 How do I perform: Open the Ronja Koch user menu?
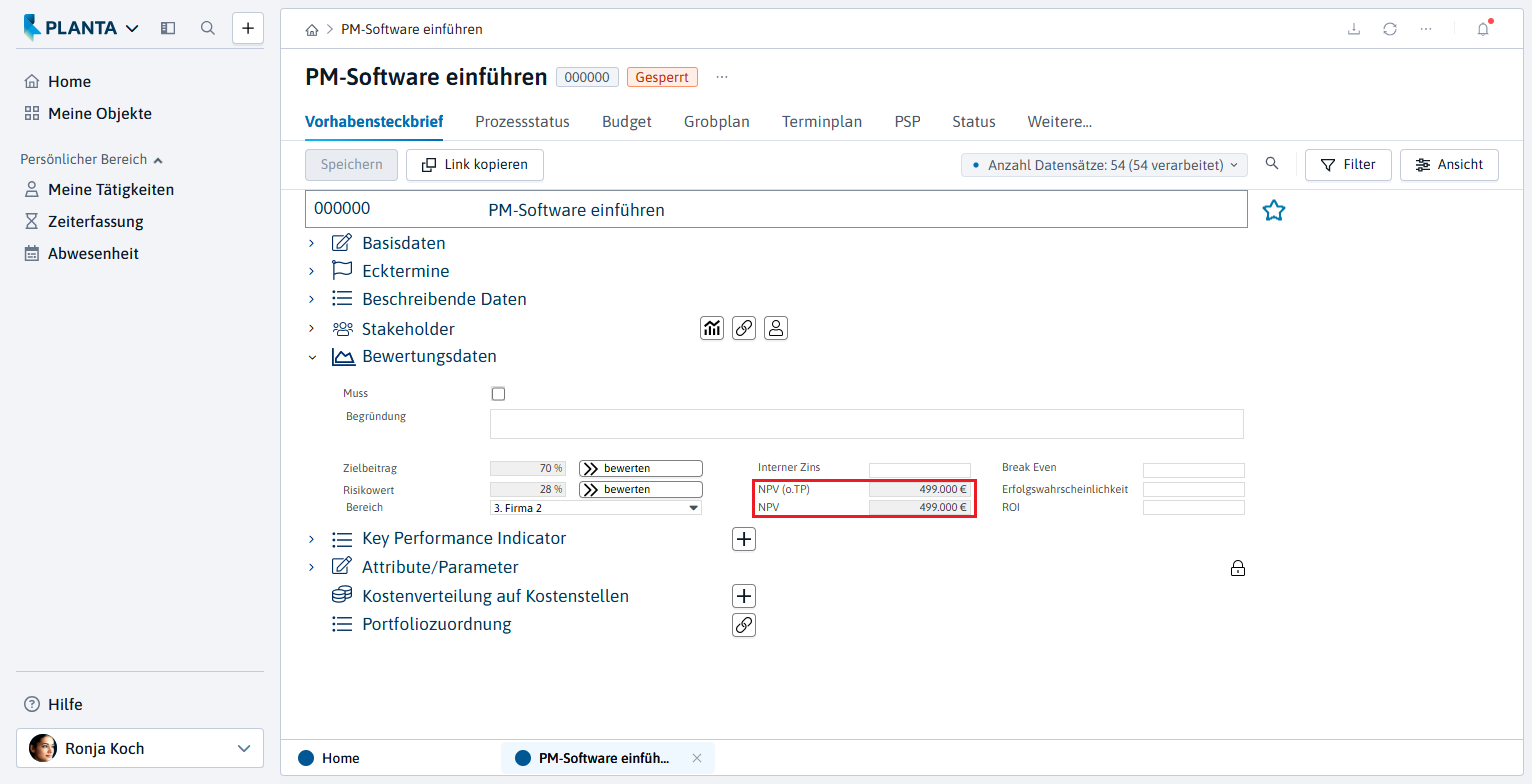140,748
